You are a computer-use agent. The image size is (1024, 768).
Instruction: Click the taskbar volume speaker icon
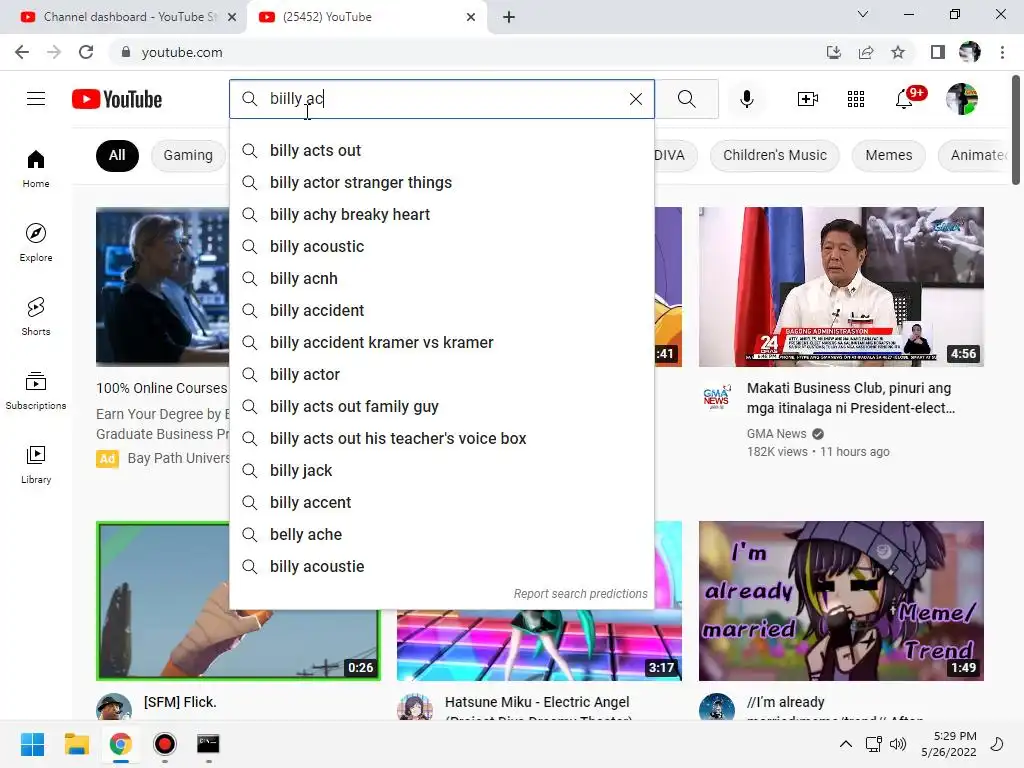(899, 744)
